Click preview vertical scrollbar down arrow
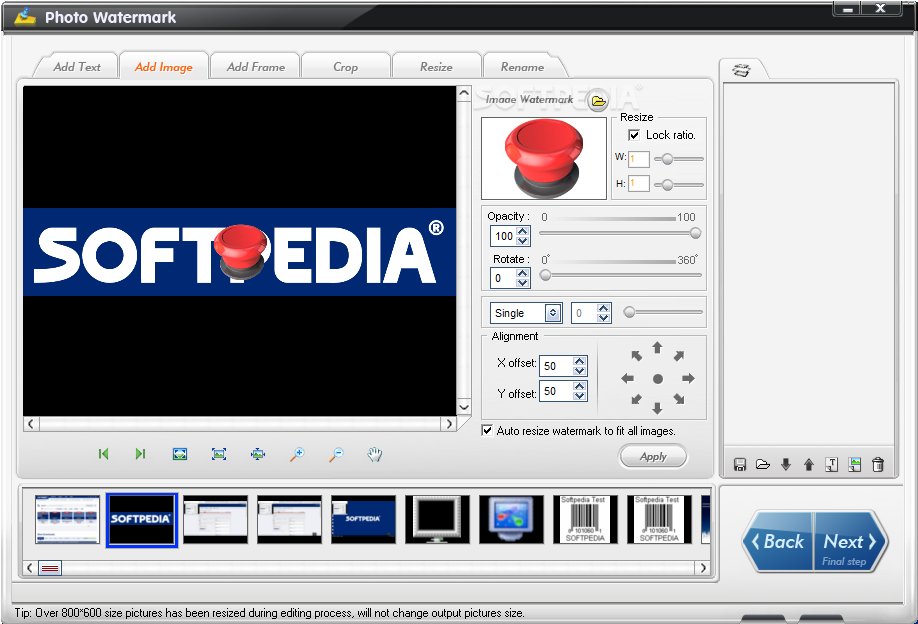This screenshot has height=624, width=918. (464, 407)
